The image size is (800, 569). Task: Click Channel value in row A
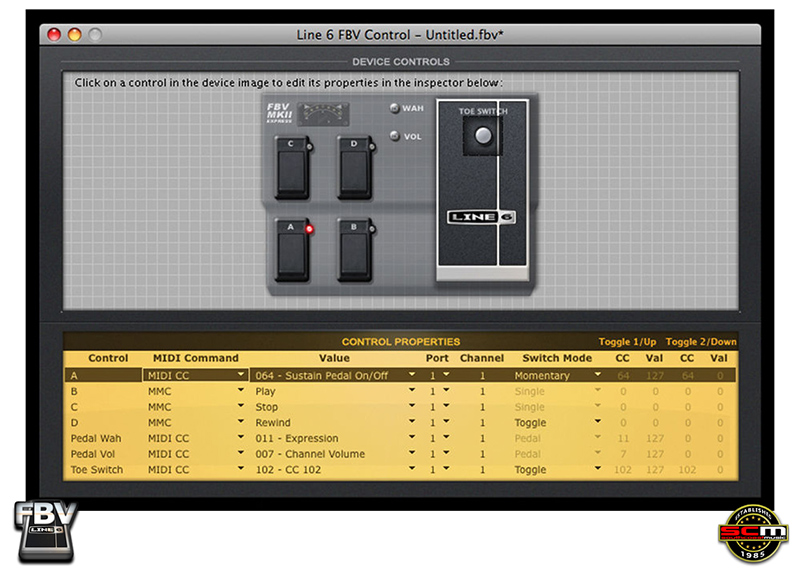[482, 376]
